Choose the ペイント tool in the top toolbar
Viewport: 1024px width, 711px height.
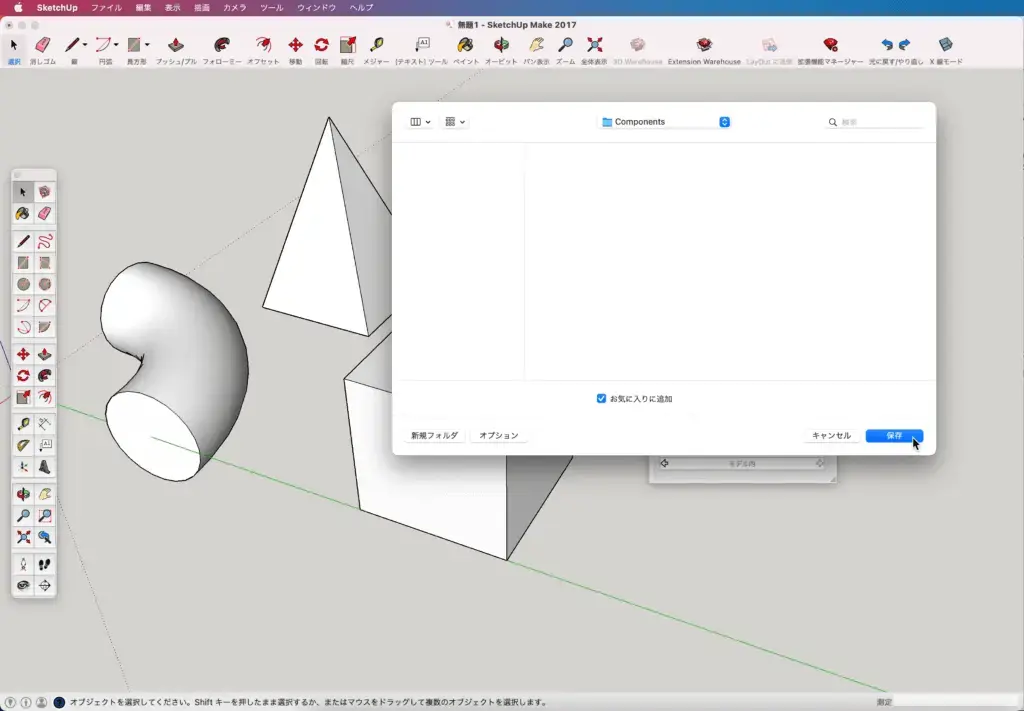pyautogui.click(x=466, y=50)
